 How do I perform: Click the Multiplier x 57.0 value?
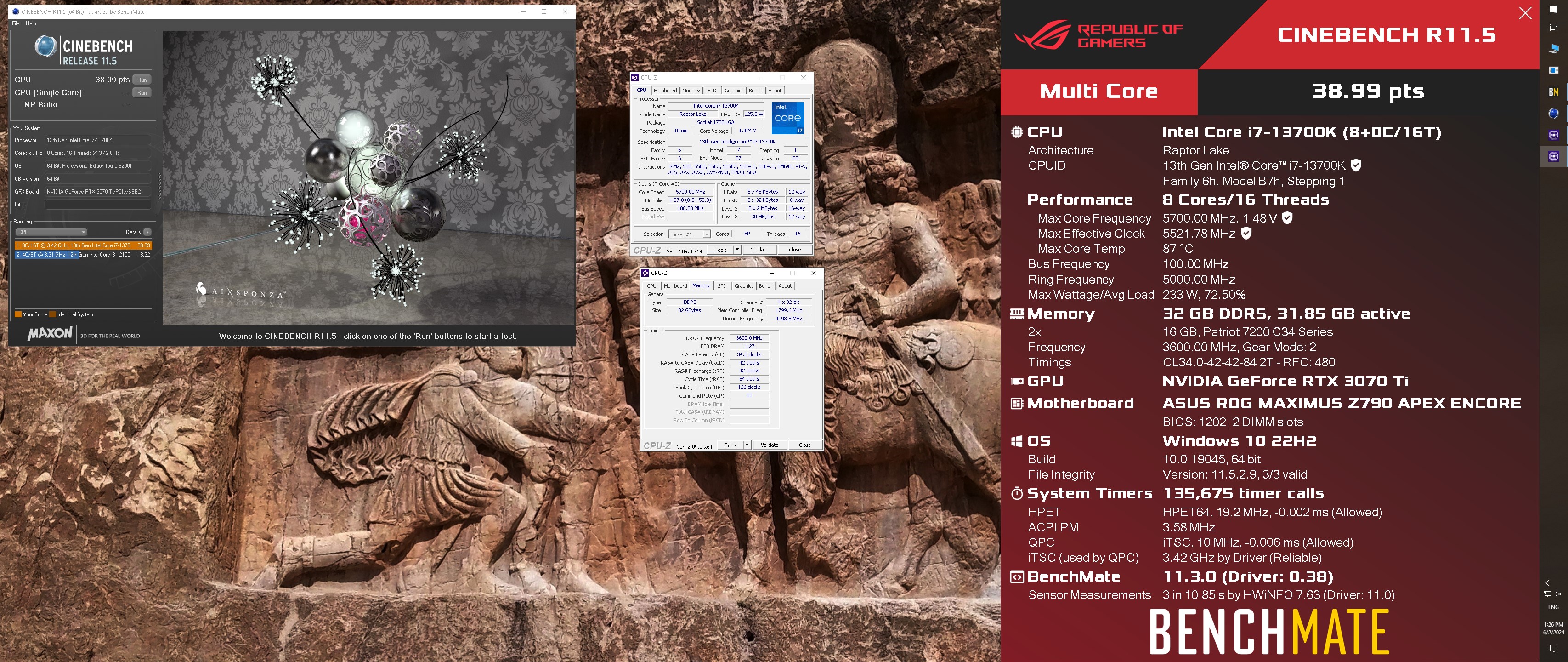click(x=690, y=200)
